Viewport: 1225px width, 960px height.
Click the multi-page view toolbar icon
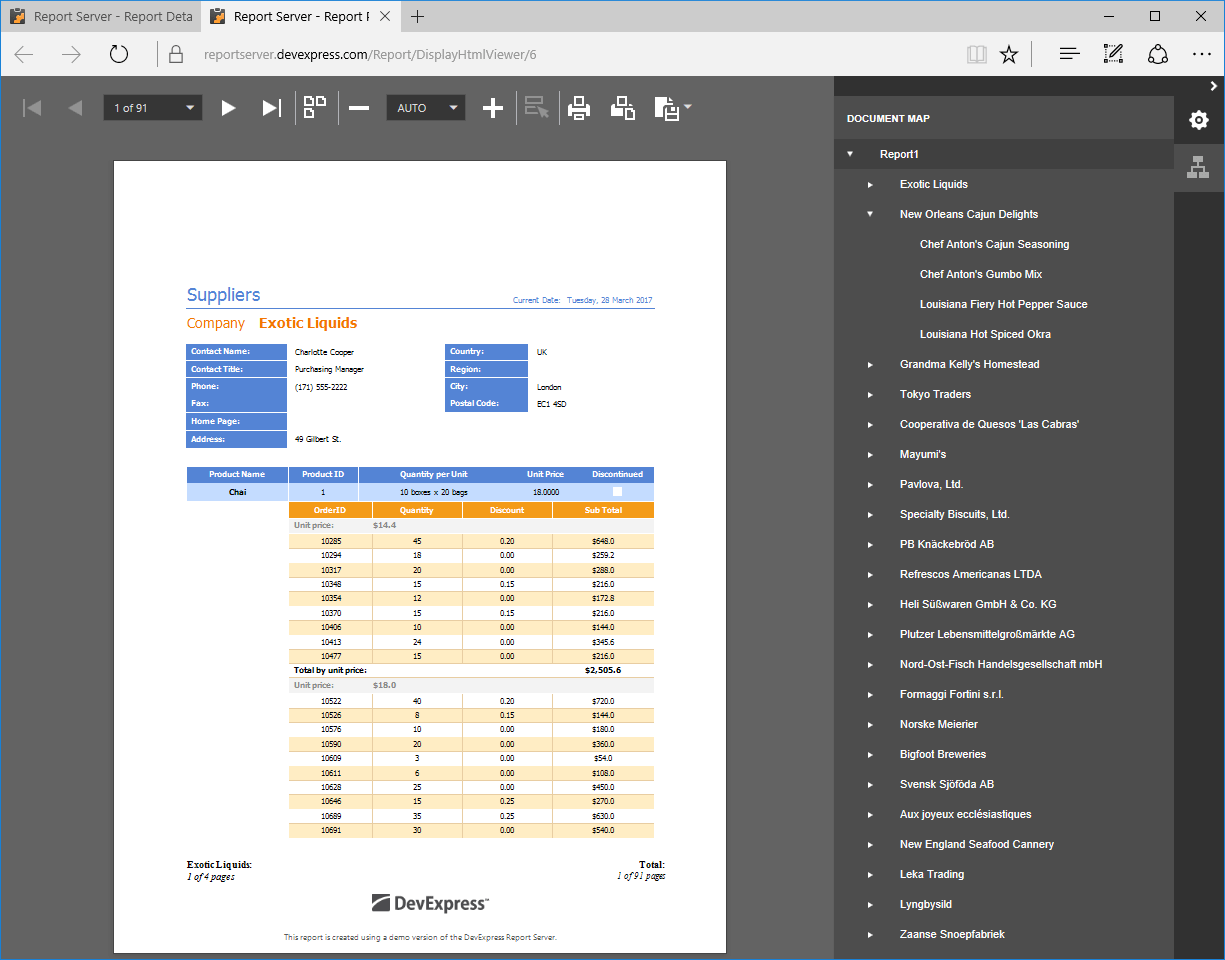click(314, 107)
